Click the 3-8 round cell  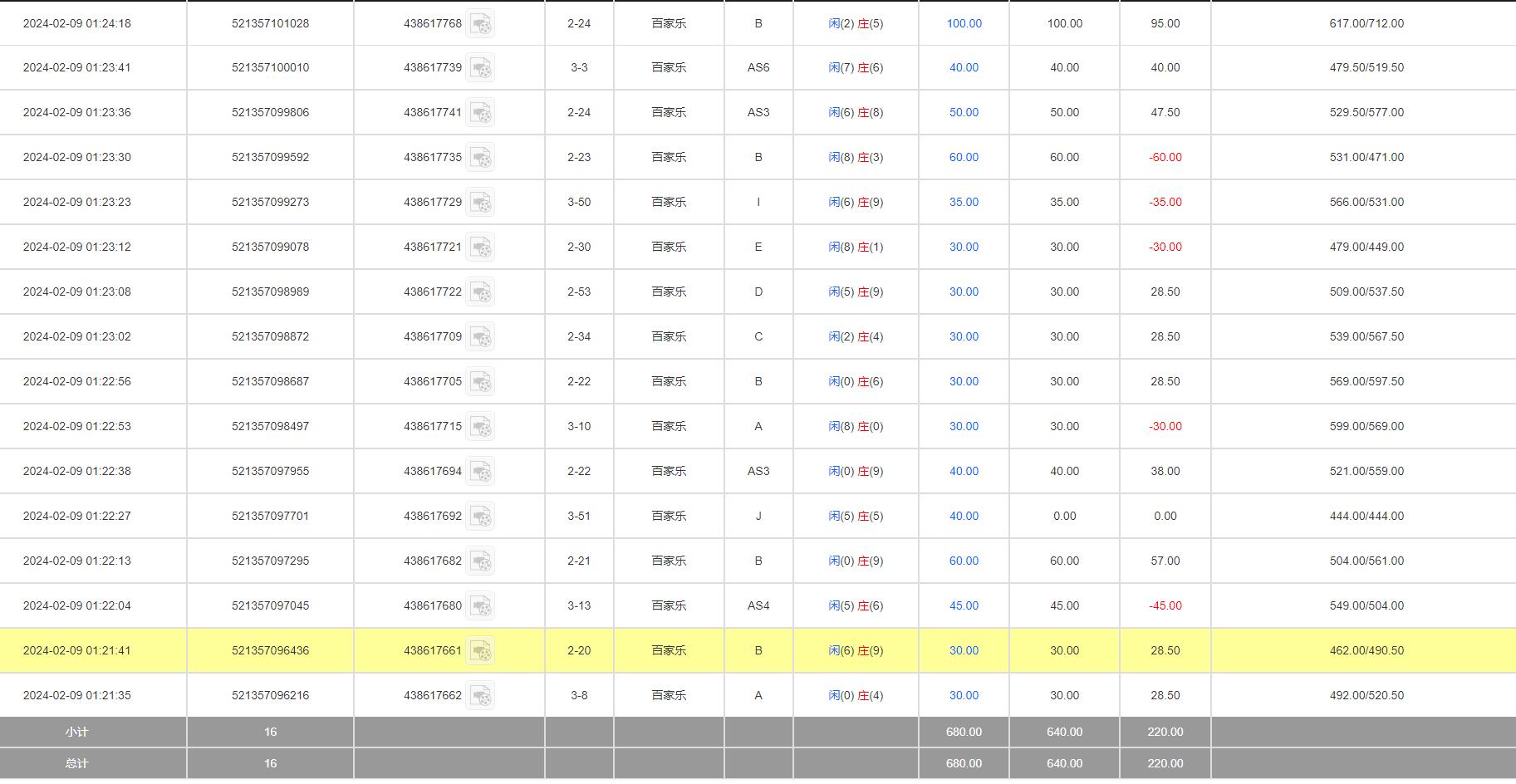579,695
